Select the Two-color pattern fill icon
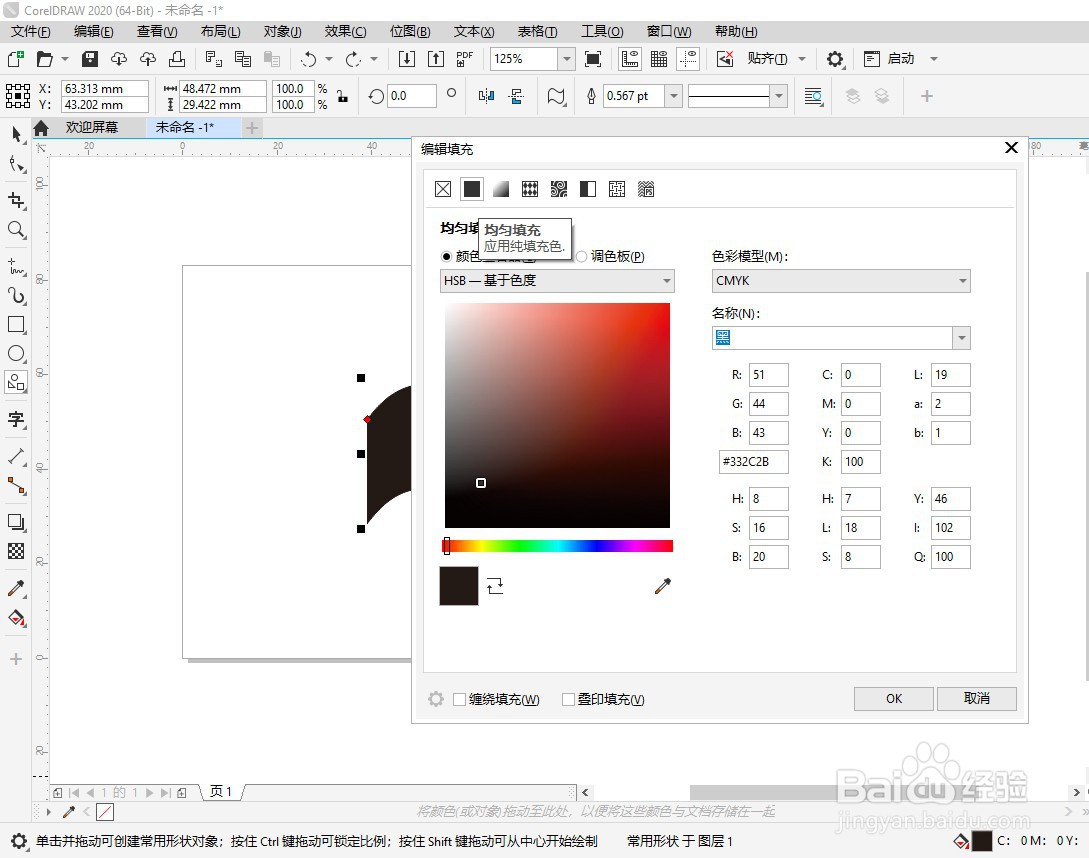The height and width of the screenshot is (858, 1089). tap(588, 189)
